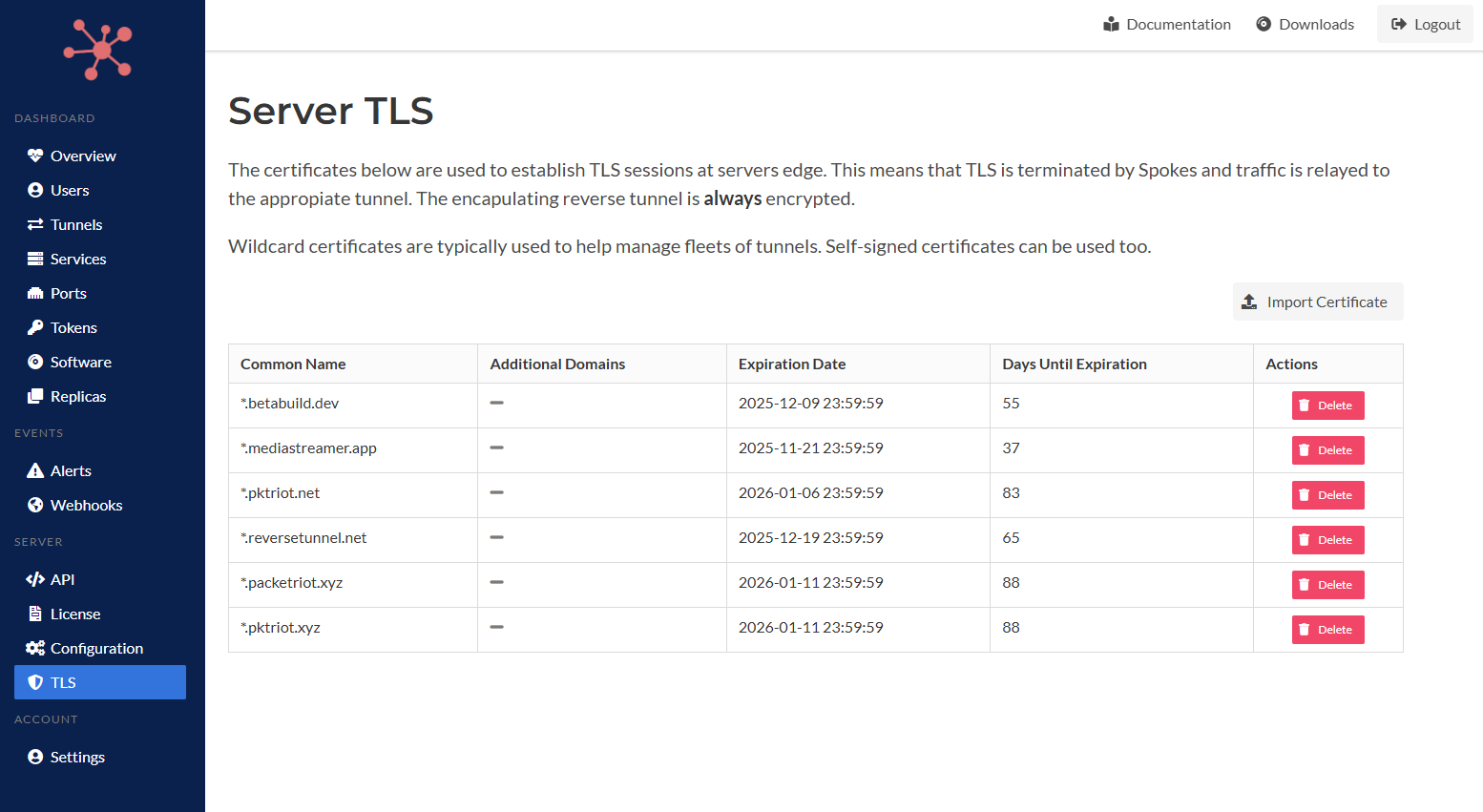1483x812 pixels.
Task: Click the Tokens key icon
Action: tap(35, 327)
